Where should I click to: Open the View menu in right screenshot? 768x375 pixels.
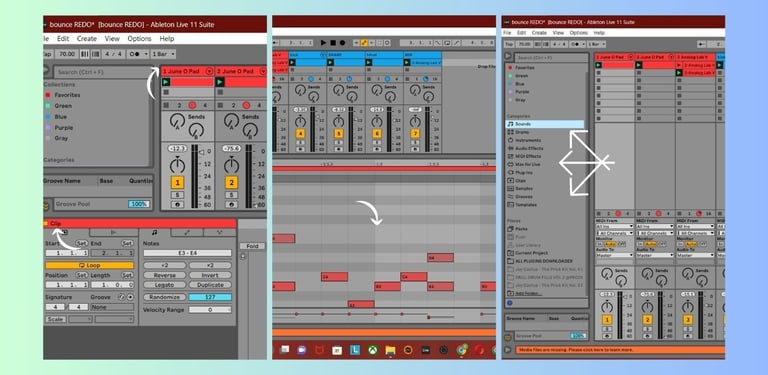click(558, 33)
